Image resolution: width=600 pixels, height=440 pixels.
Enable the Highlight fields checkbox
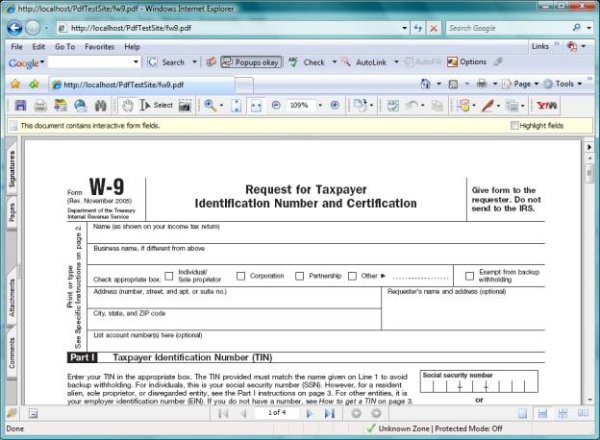(514, 125)
